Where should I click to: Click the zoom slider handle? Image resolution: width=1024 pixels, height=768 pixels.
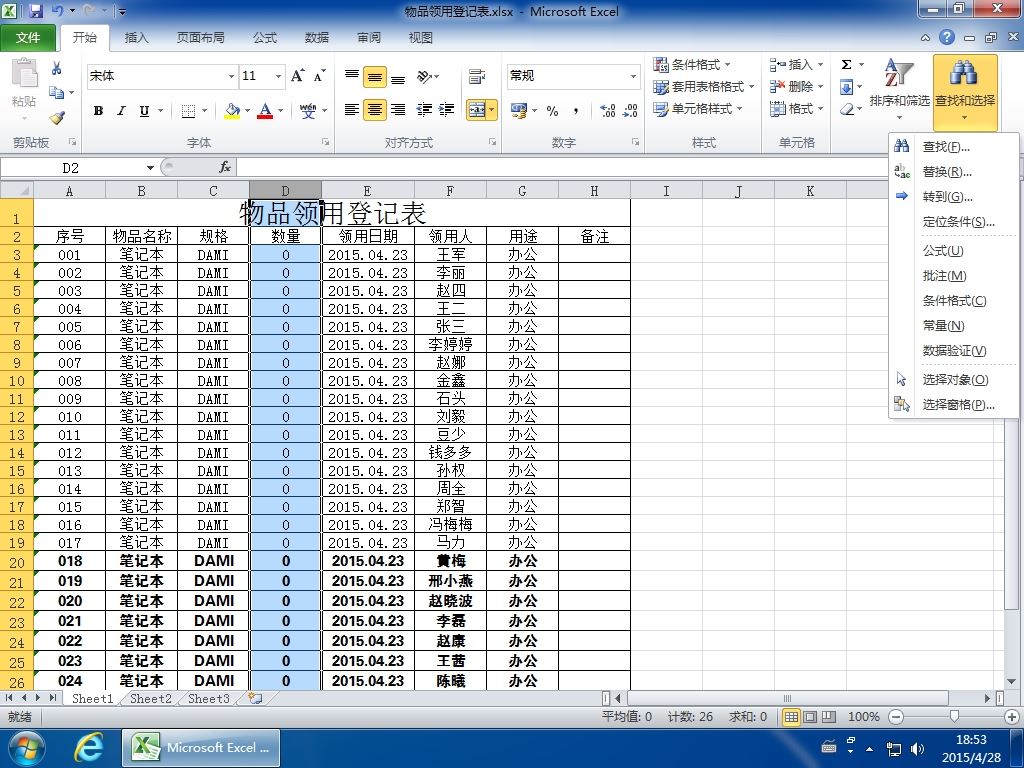(x=954, y=717)
